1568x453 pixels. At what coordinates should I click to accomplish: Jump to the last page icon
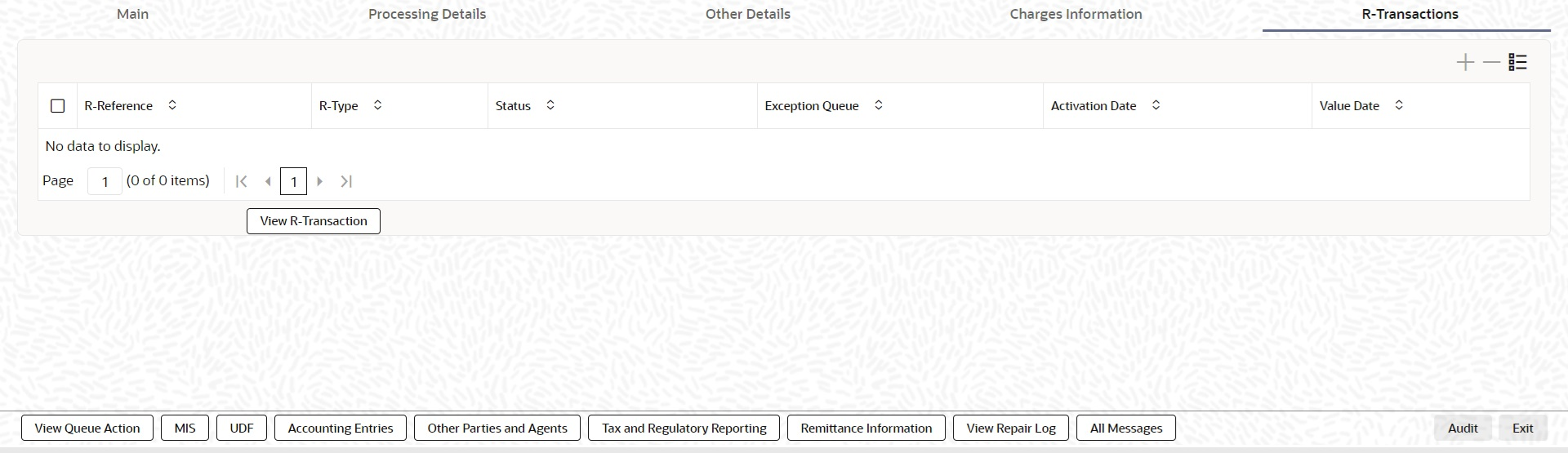point(346,181)
